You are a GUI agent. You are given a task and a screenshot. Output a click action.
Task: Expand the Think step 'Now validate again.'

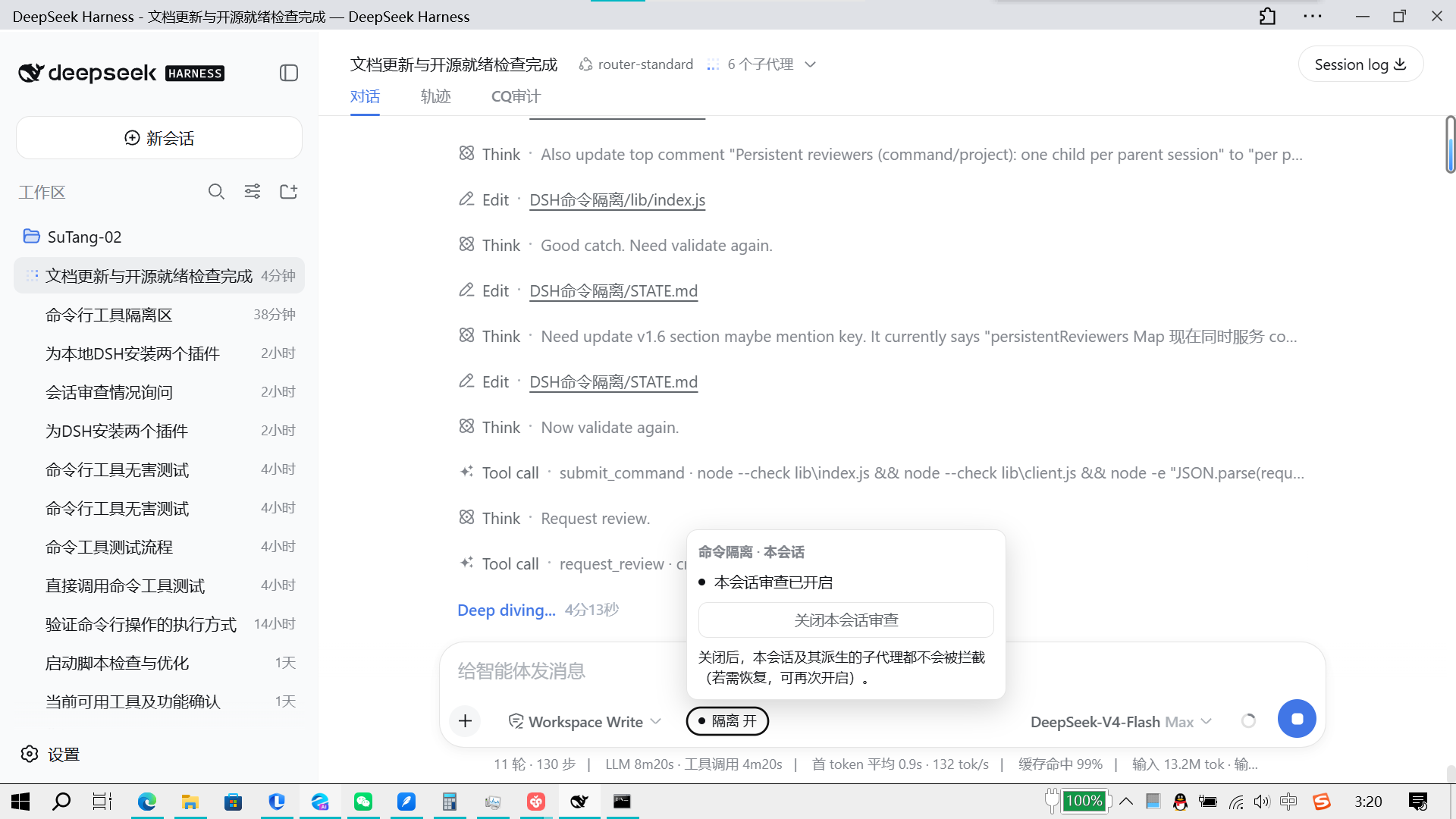coord(569,427)
